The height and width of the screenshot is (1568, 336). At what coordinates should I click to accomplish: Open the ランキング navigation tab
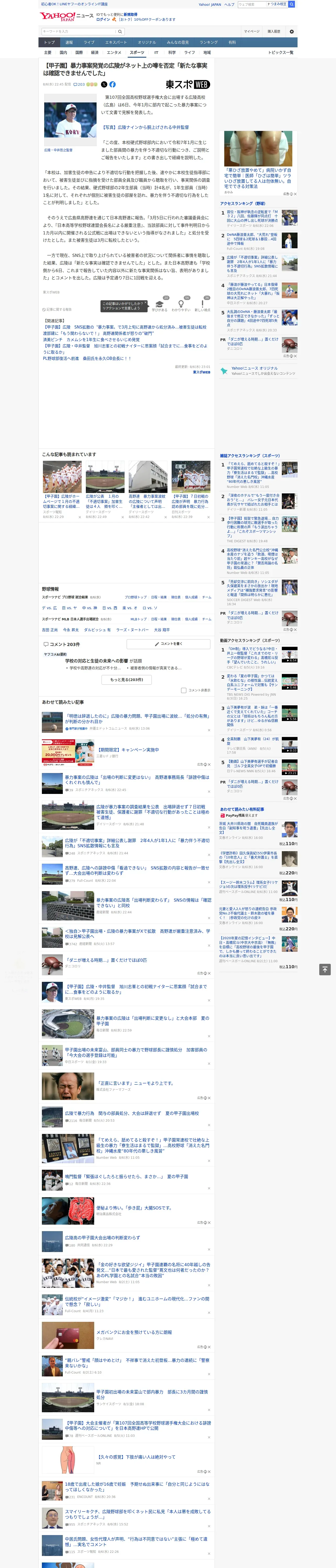[209, 43]
